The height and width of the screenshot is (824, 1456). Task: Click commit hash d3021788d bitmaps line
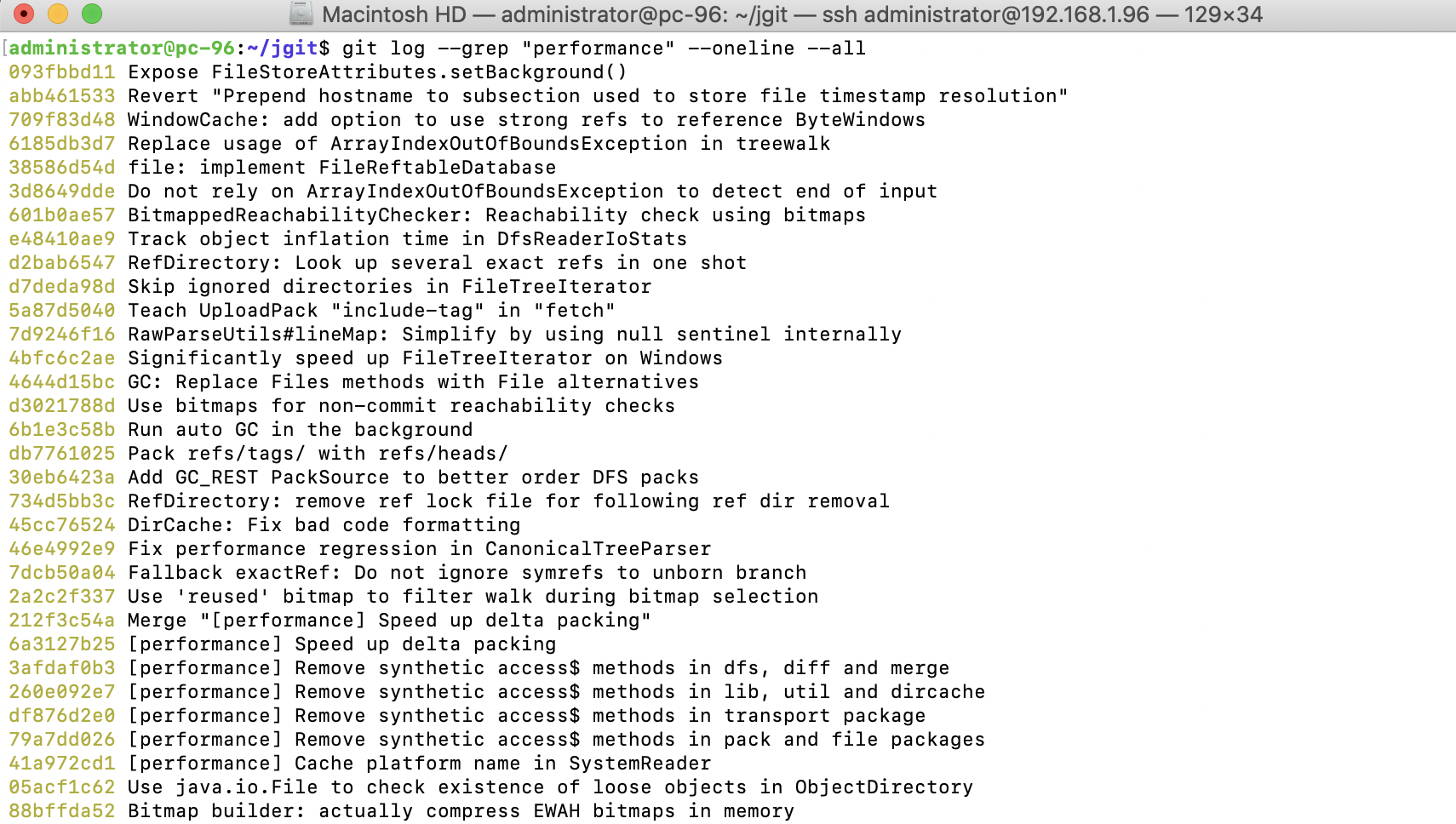click(x=61, y=406)
